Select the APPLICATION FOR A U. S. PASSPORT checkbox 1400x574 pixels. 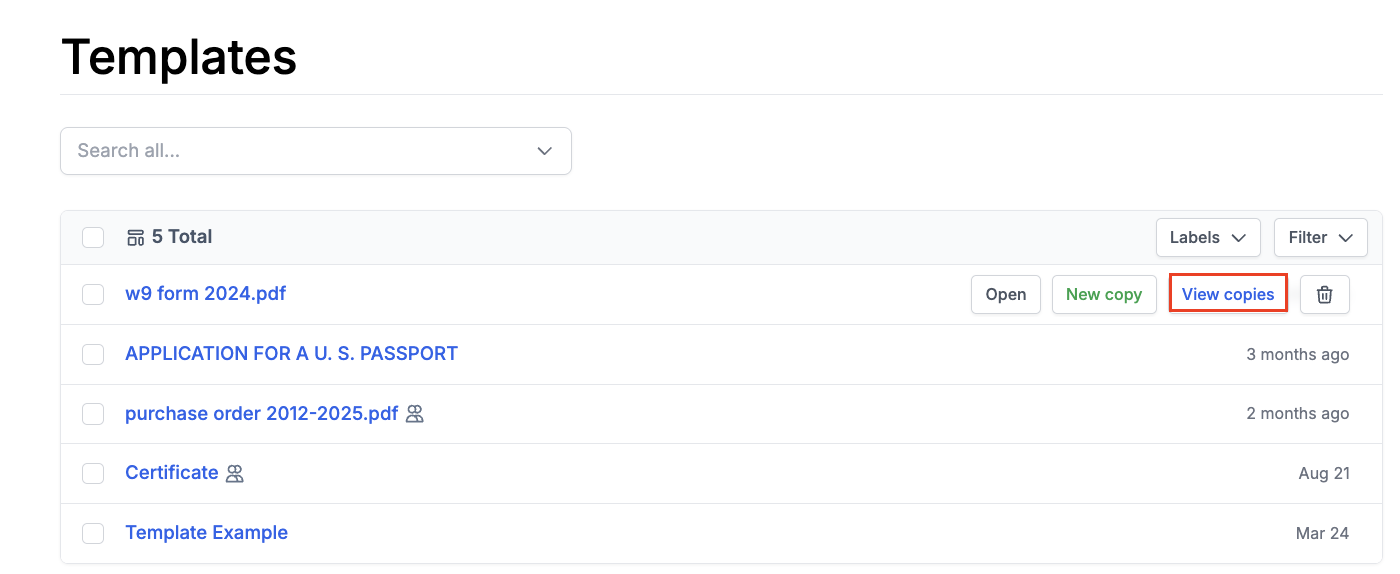tap(93, 355)
